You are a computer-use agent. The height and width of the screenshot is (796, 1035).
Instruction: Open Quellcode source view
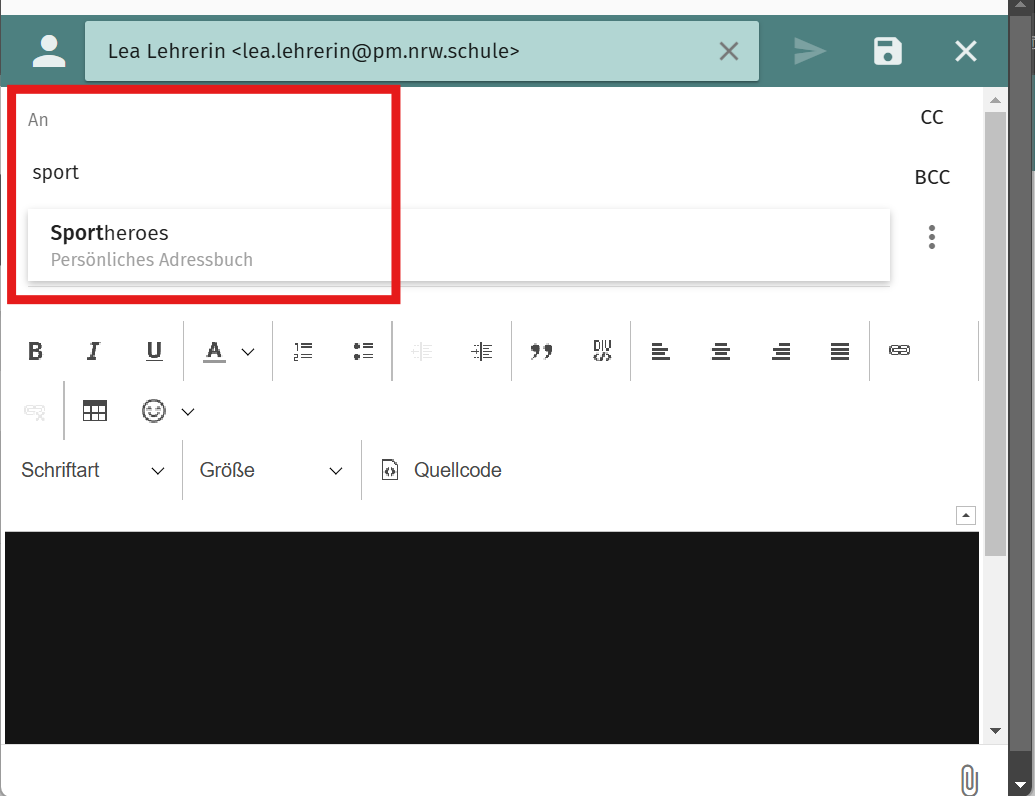click(442, 471)
